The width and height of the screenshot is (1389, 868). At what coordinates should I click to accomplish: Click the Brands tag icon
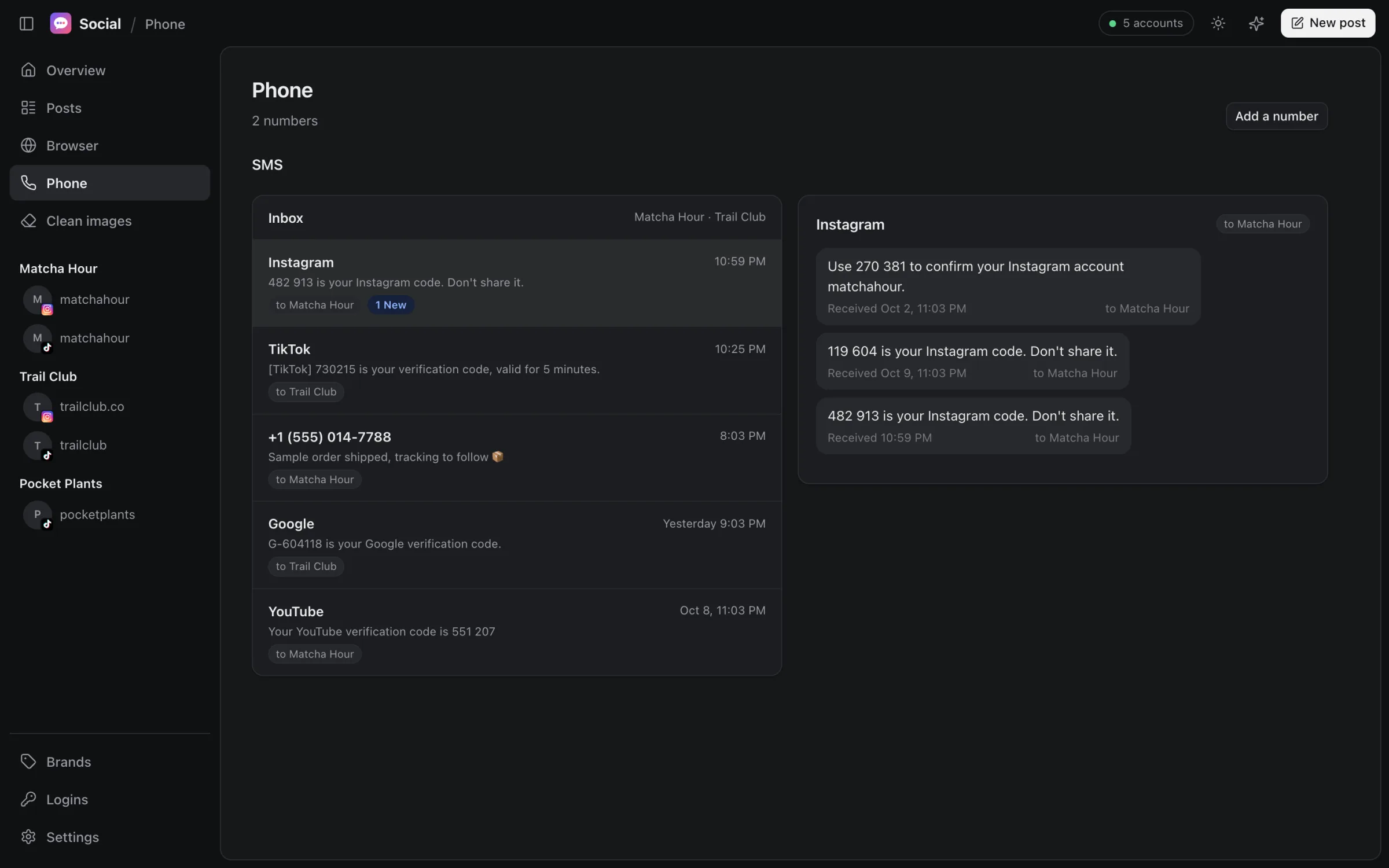(x=28, y=762)
